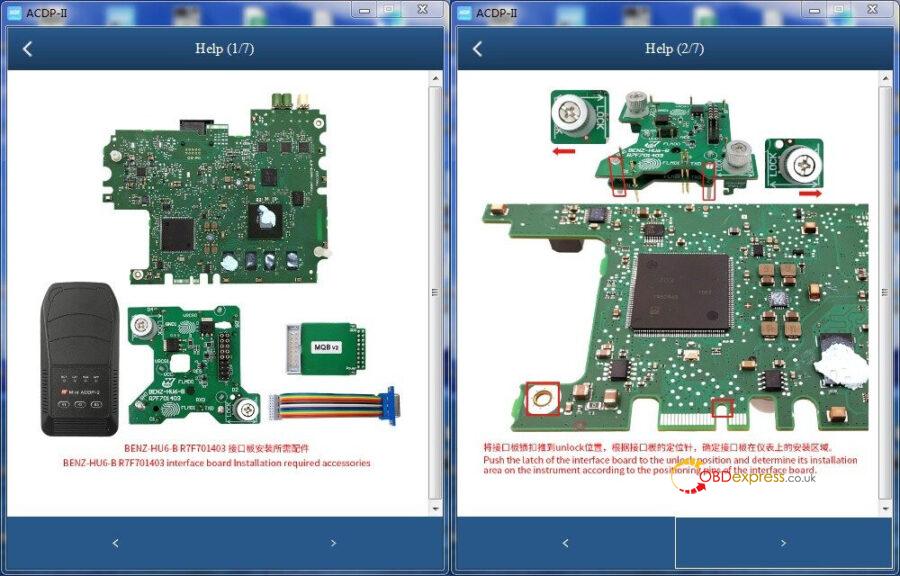Click the rainbow ribbon cable image
900x576 pixels.
335,405
